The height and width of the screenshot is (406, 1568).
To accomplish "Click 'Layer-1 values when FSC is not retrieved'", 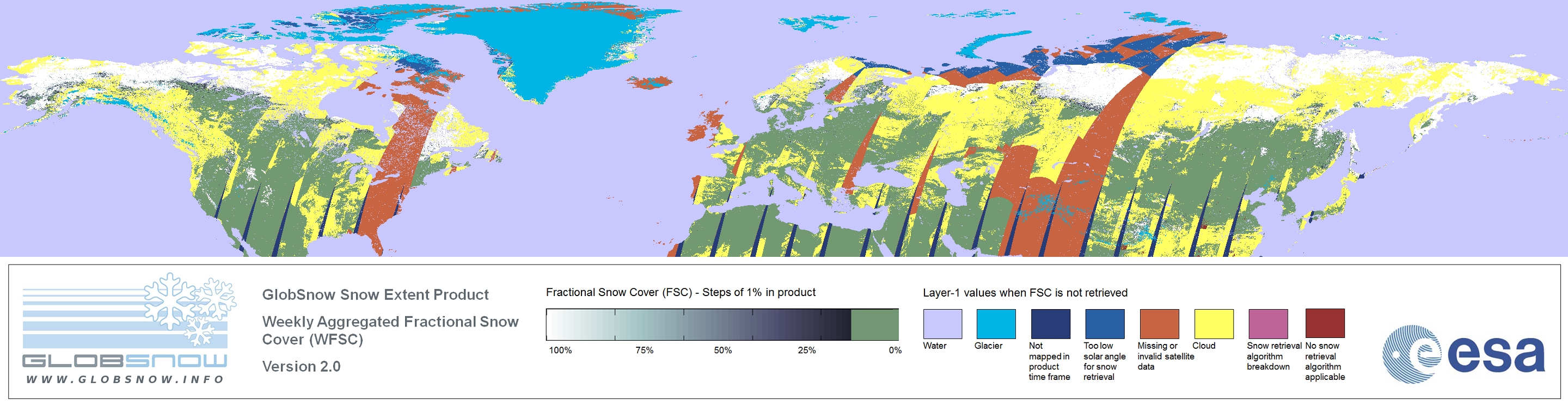I will tap(1025, 293).
